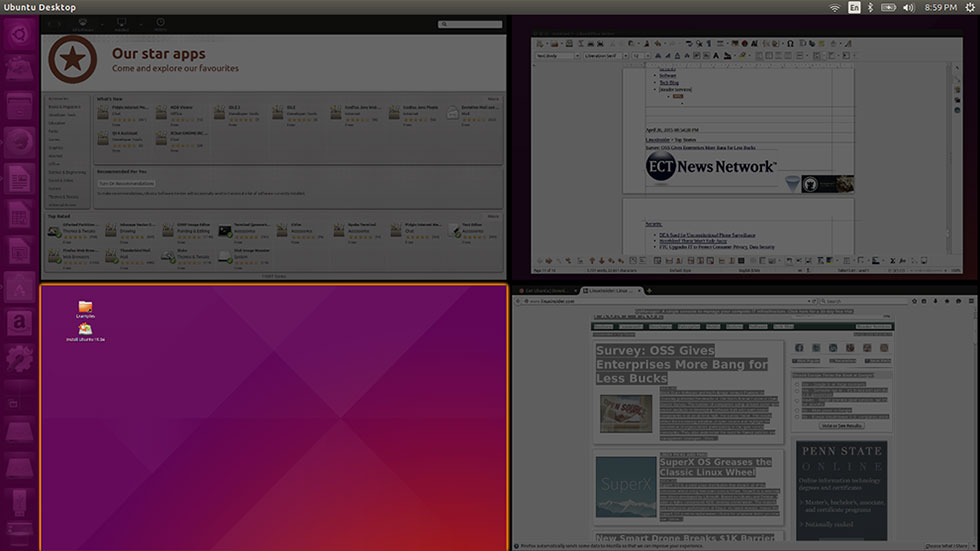Screen dimensions: 980x551
Task: Click the Firefox search box
Action: pyautogui.click(x=862, y=301)
